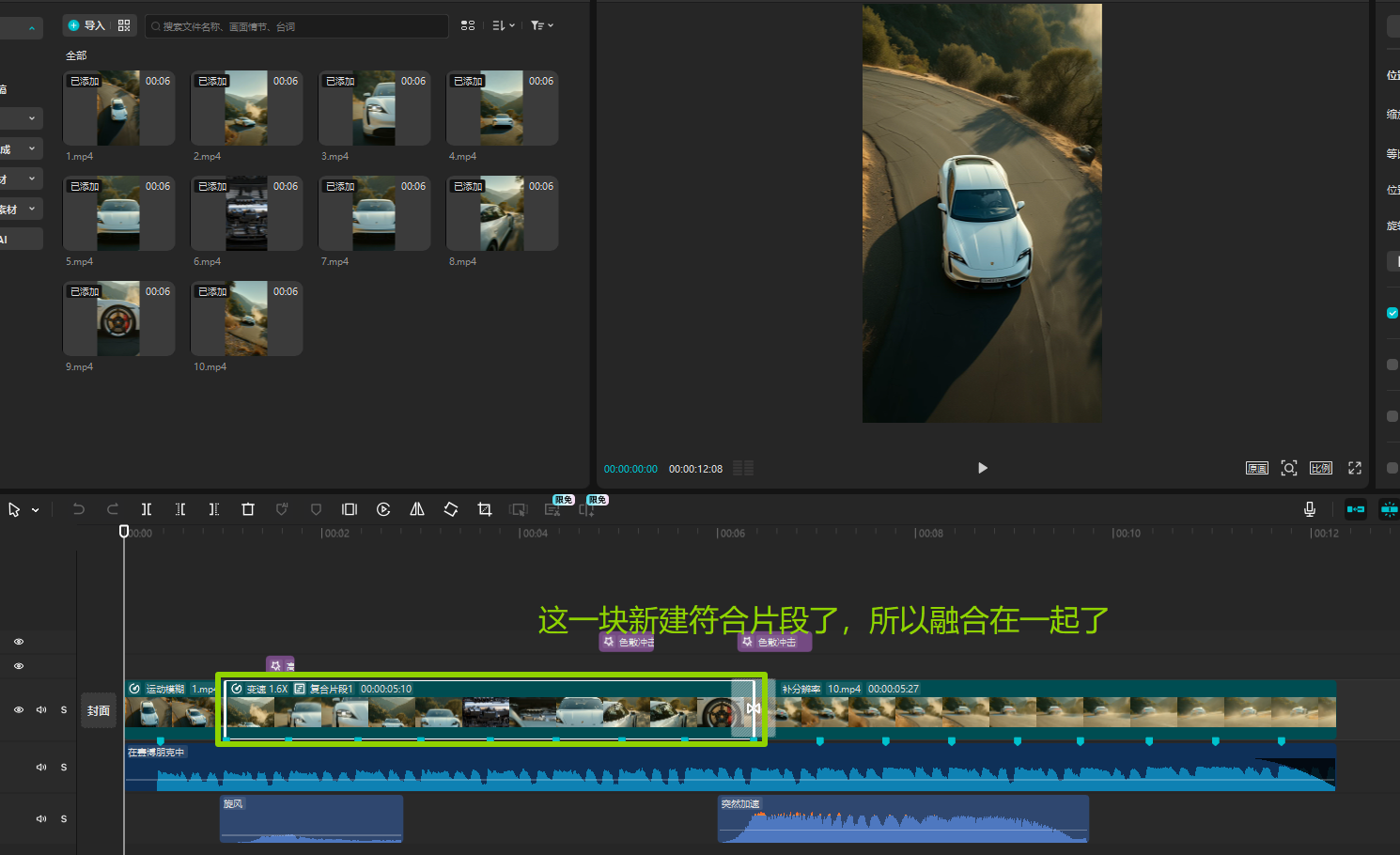
Task: Select the crop tool icon
Action: click(485, 509)
